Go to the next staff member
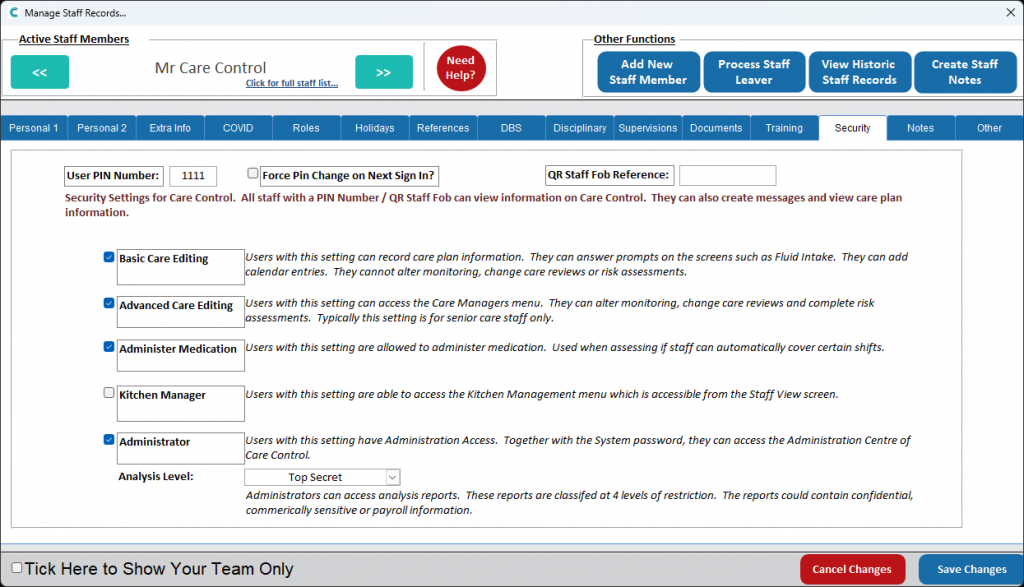This screenshot has width=1024, height=587. pos(383,72)
